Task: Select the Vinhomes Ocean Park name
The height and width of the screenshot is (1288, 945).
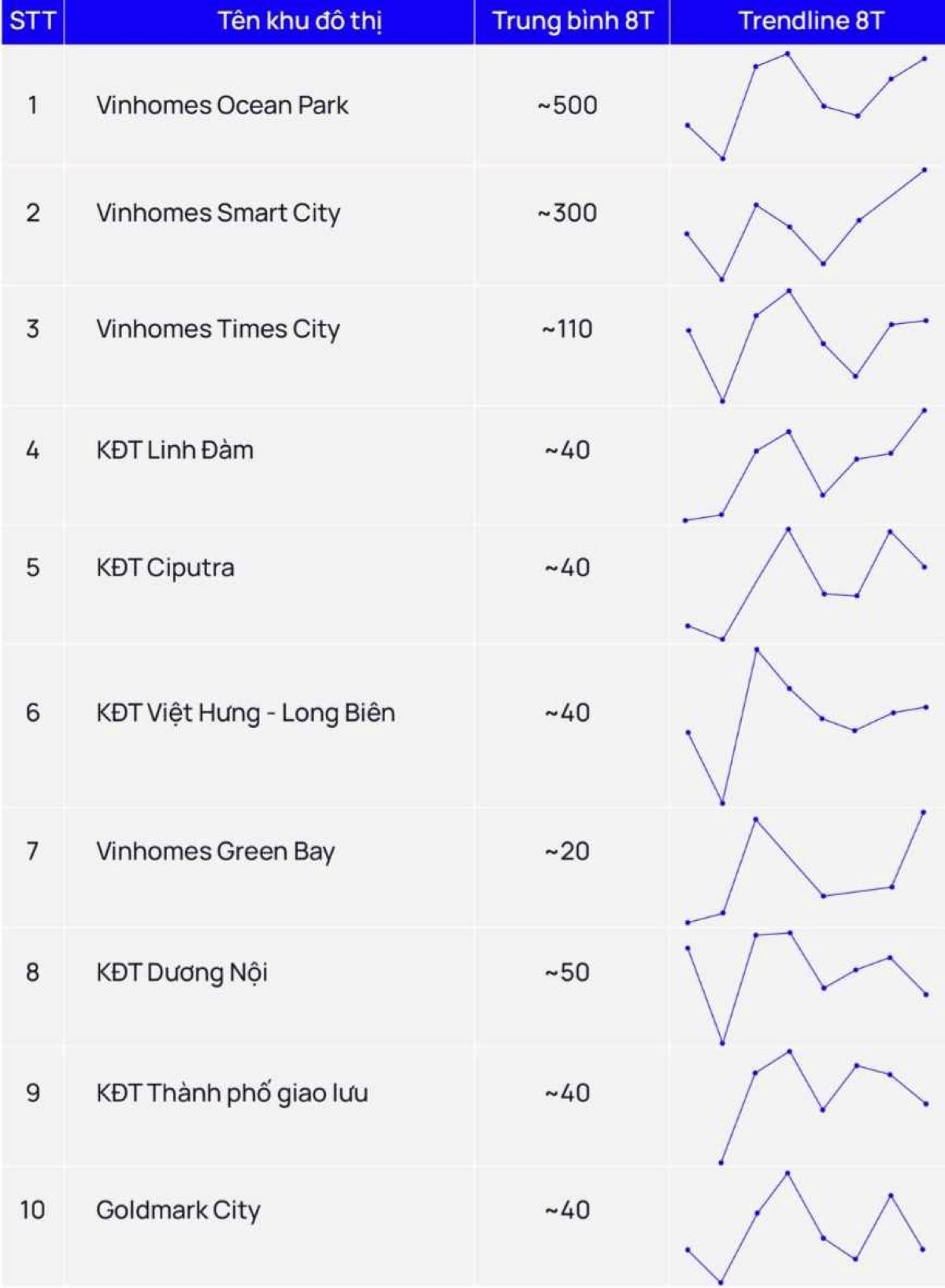Action: (x=222, y=105)
